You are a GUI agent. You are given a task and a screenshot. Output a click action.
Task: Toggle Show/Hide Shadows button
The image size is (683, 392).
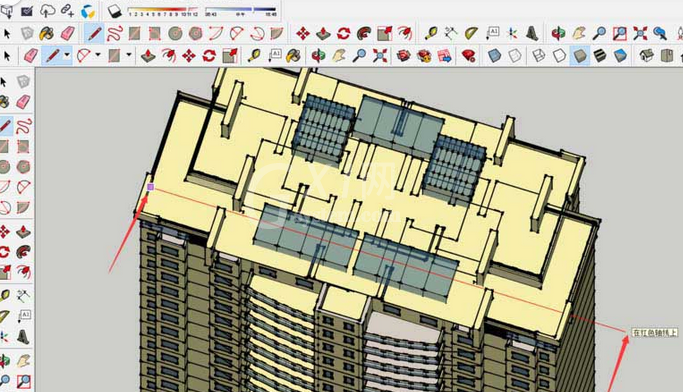pos(115,11)
